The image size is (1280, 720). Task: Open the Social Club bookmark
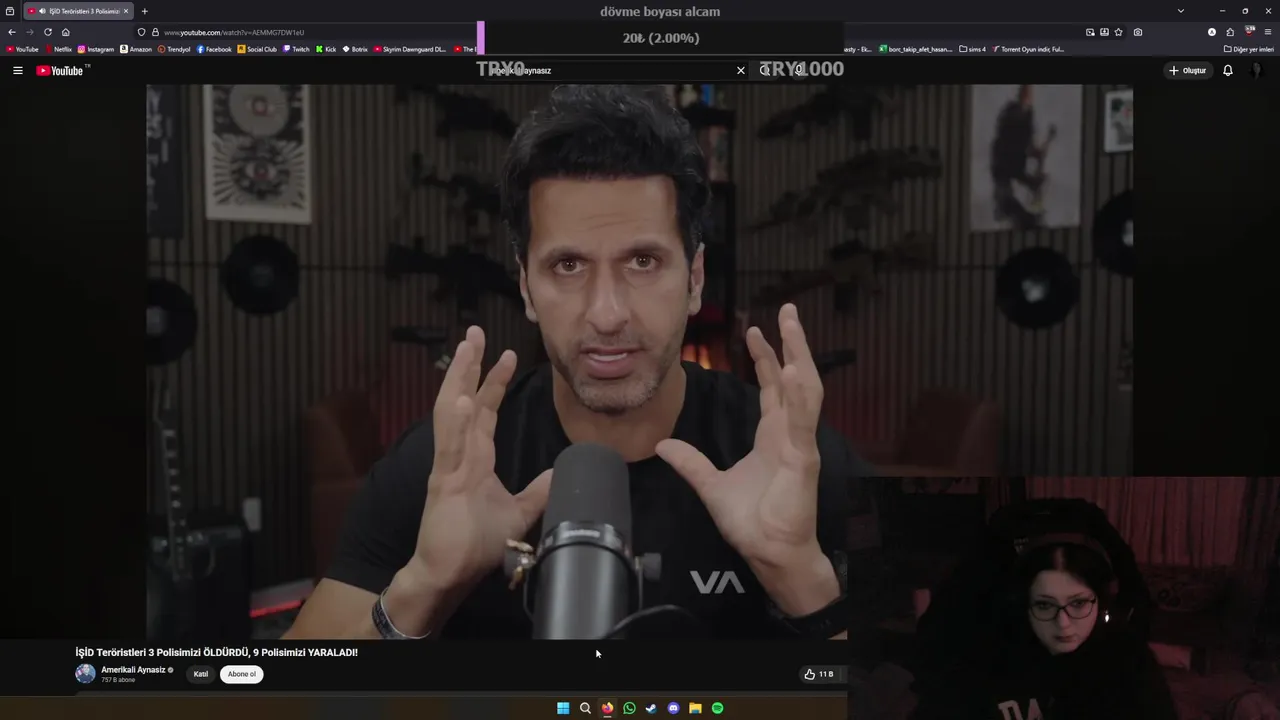click(x=257, y=49)
